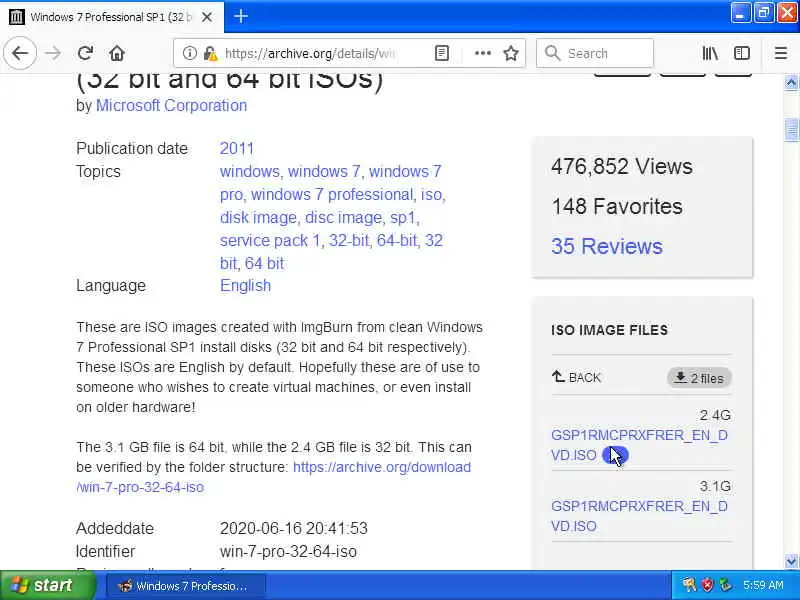Select the Windows 7 Professional SP1 tab

click(x=112, y=17)
